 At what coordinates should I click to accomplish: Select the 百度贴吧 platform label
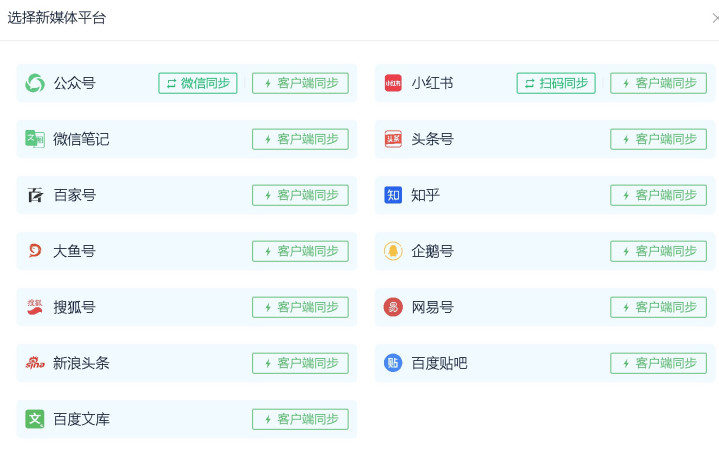pos(439,363)
